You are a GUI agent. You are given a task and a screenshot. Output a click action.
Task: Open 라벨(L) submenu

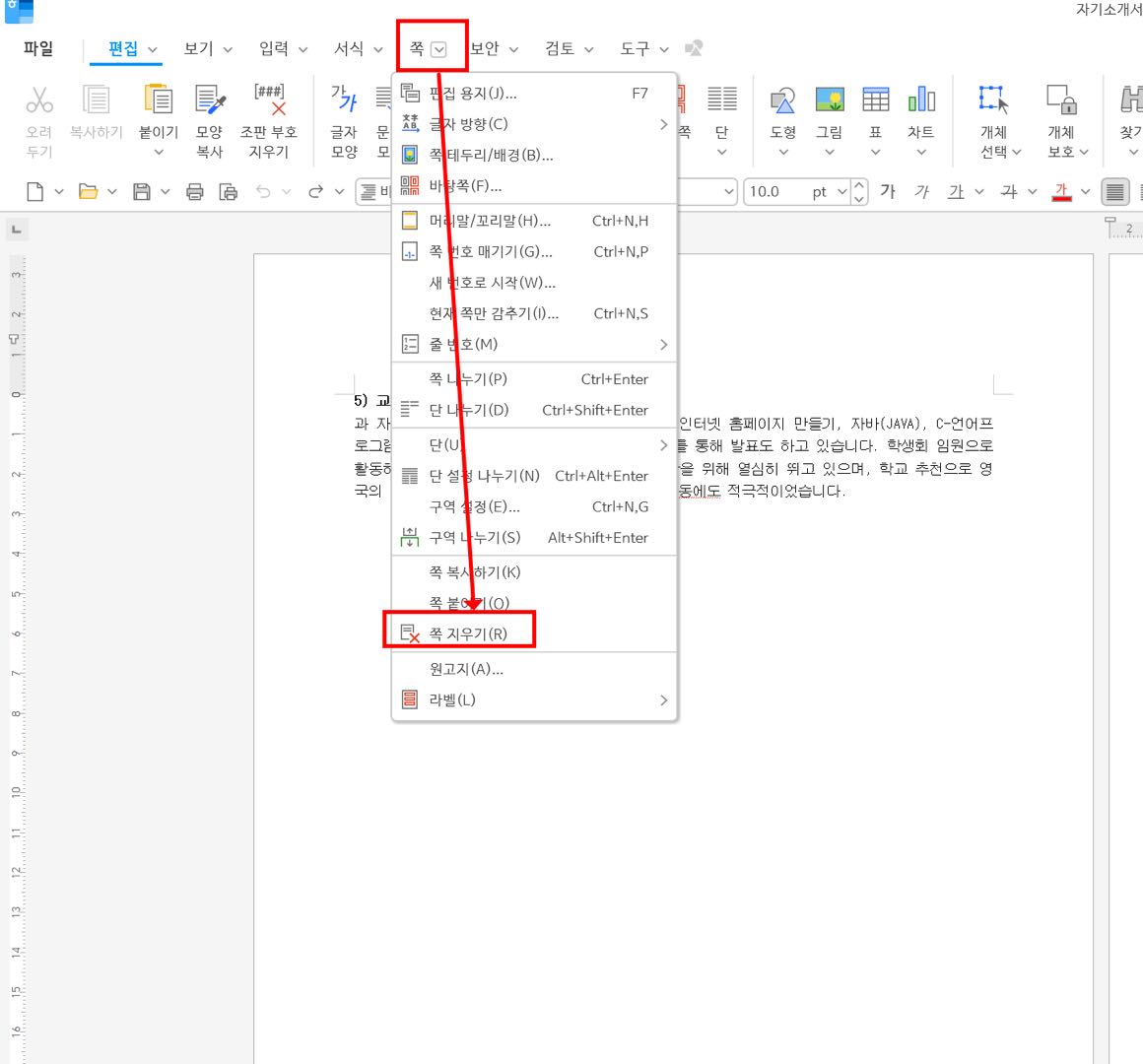pyautogui.click(x=534, y=699)
